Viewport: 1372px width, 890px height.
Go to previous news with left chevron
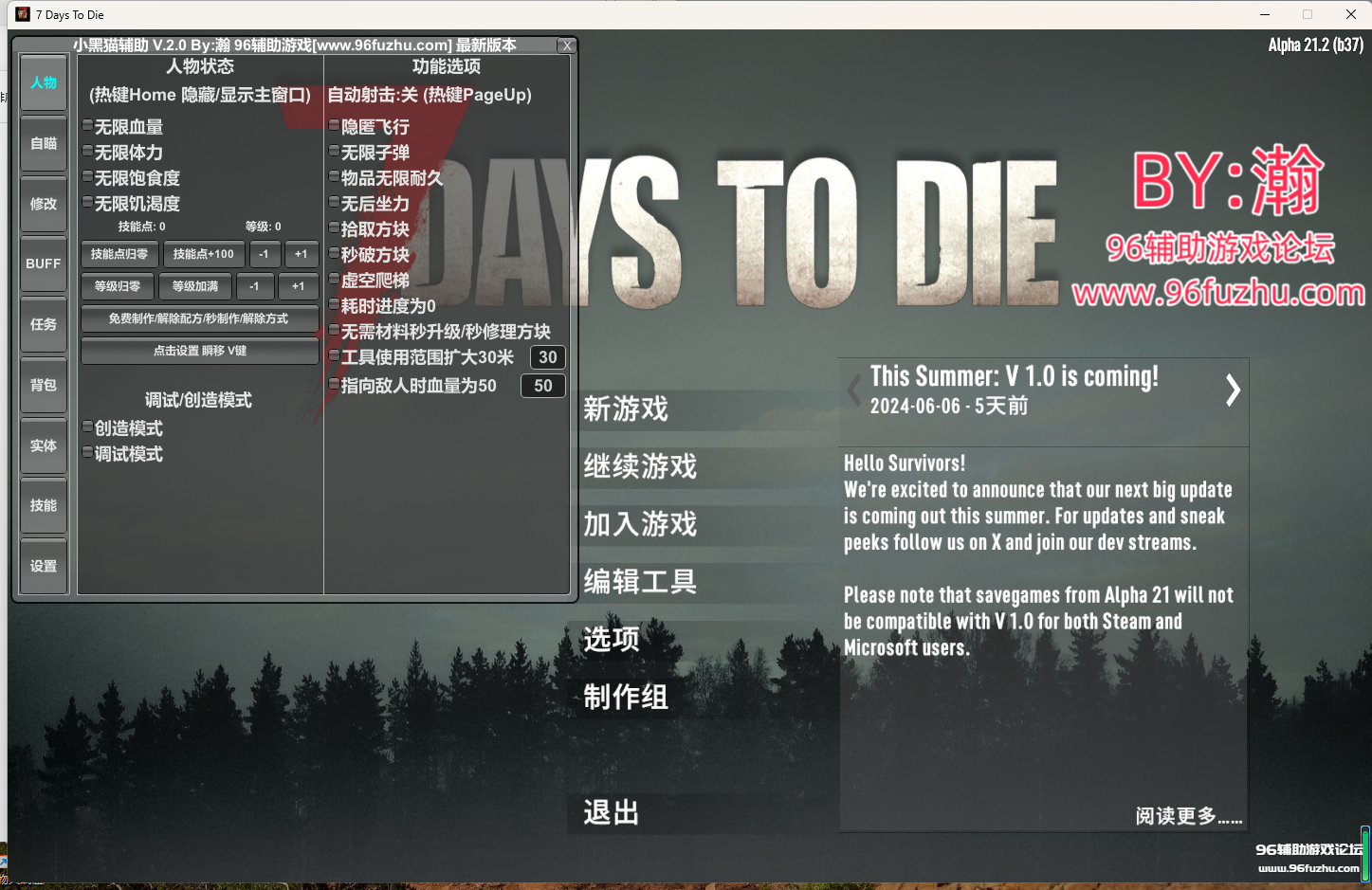pyautogui.click(x=854, y=390)
